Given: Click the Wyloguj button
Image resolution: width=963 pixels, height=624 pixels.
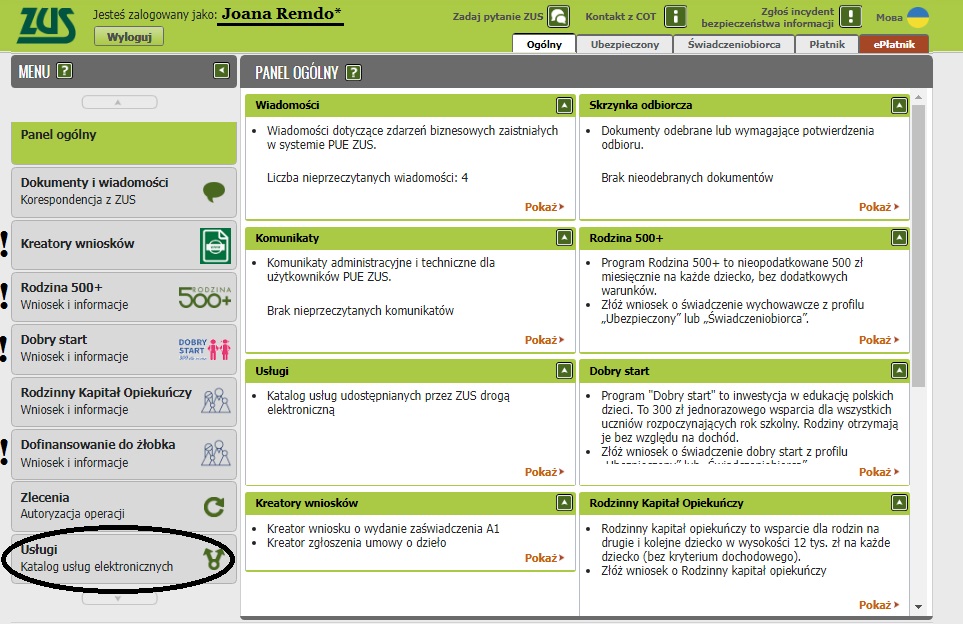Looking at the screenshot, I should pos(128,37).
